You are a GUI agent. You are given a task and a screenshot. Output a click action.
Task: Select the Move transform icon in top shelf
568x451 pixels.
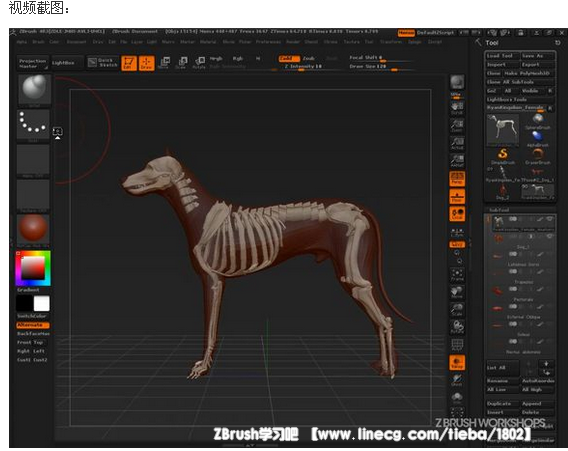click(164, 63)
